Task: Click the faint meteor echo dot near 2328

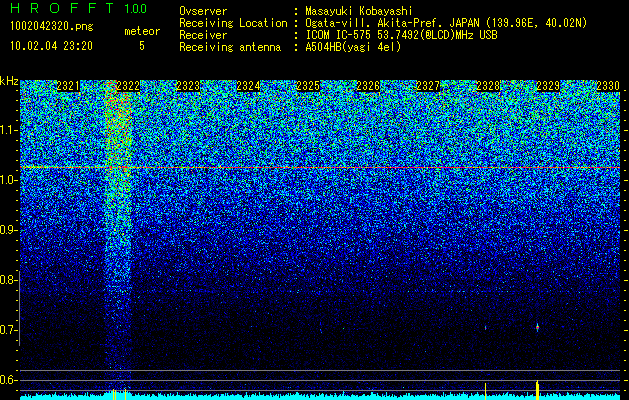Action: click(x=485, y=328)
